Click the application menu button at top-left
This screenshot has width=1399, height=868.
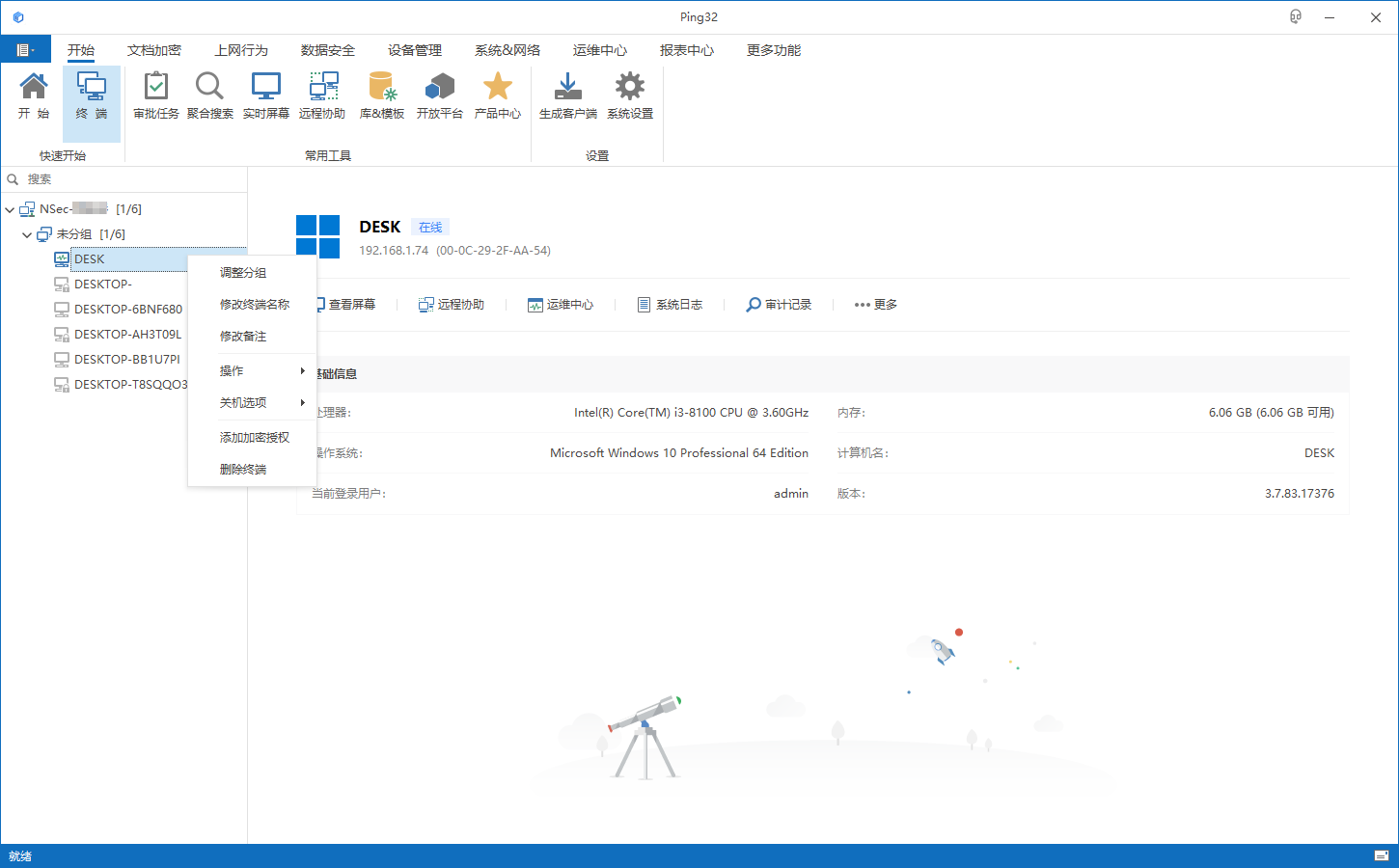coord(25,49)
